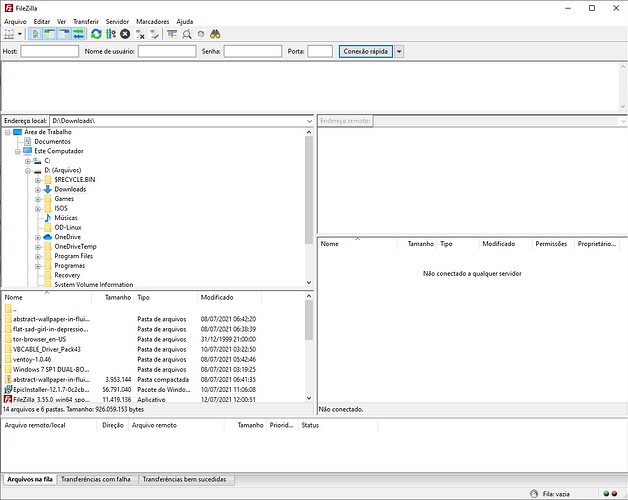
Task: Toggle the remote directory tree view
Action: coord(62,34)
